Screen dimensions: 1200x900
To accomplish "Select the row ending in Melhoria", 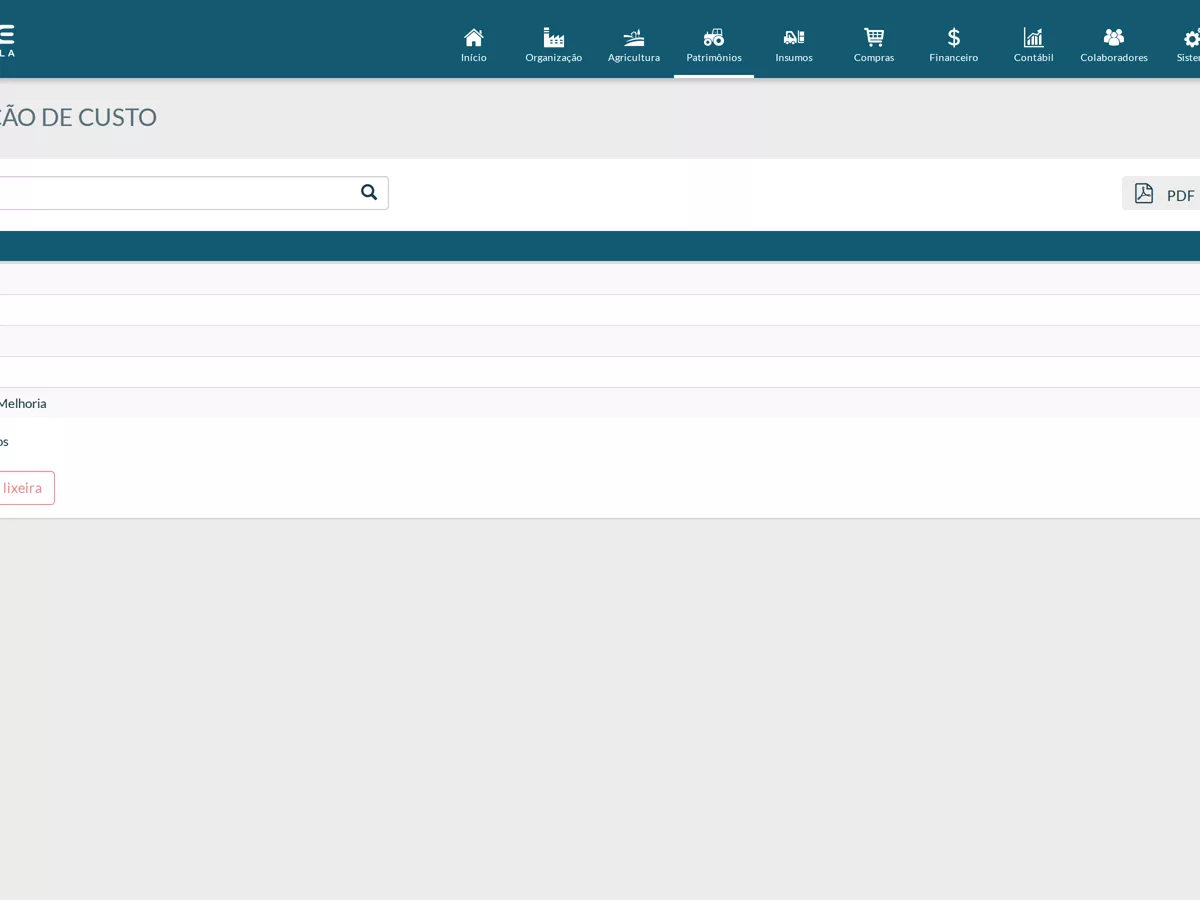I will tap(600, 403).
